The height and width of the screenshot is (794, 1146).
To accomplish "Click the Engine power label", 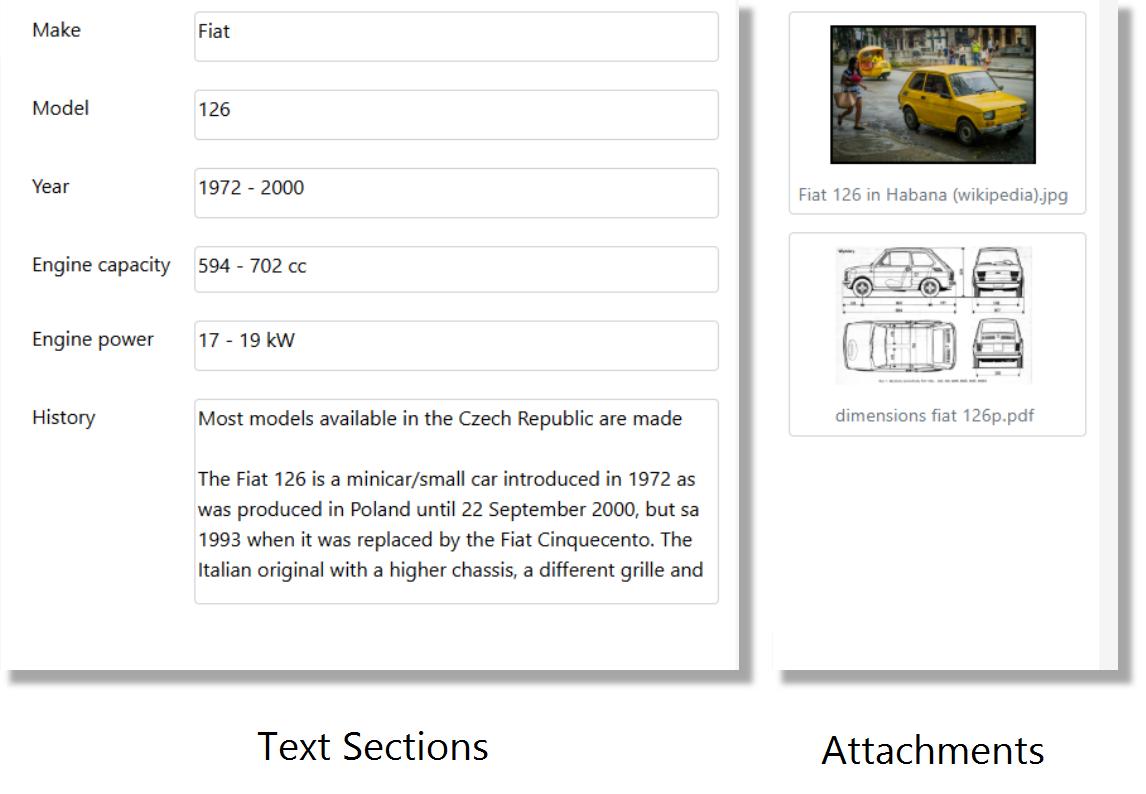I will tap(93, 339).
